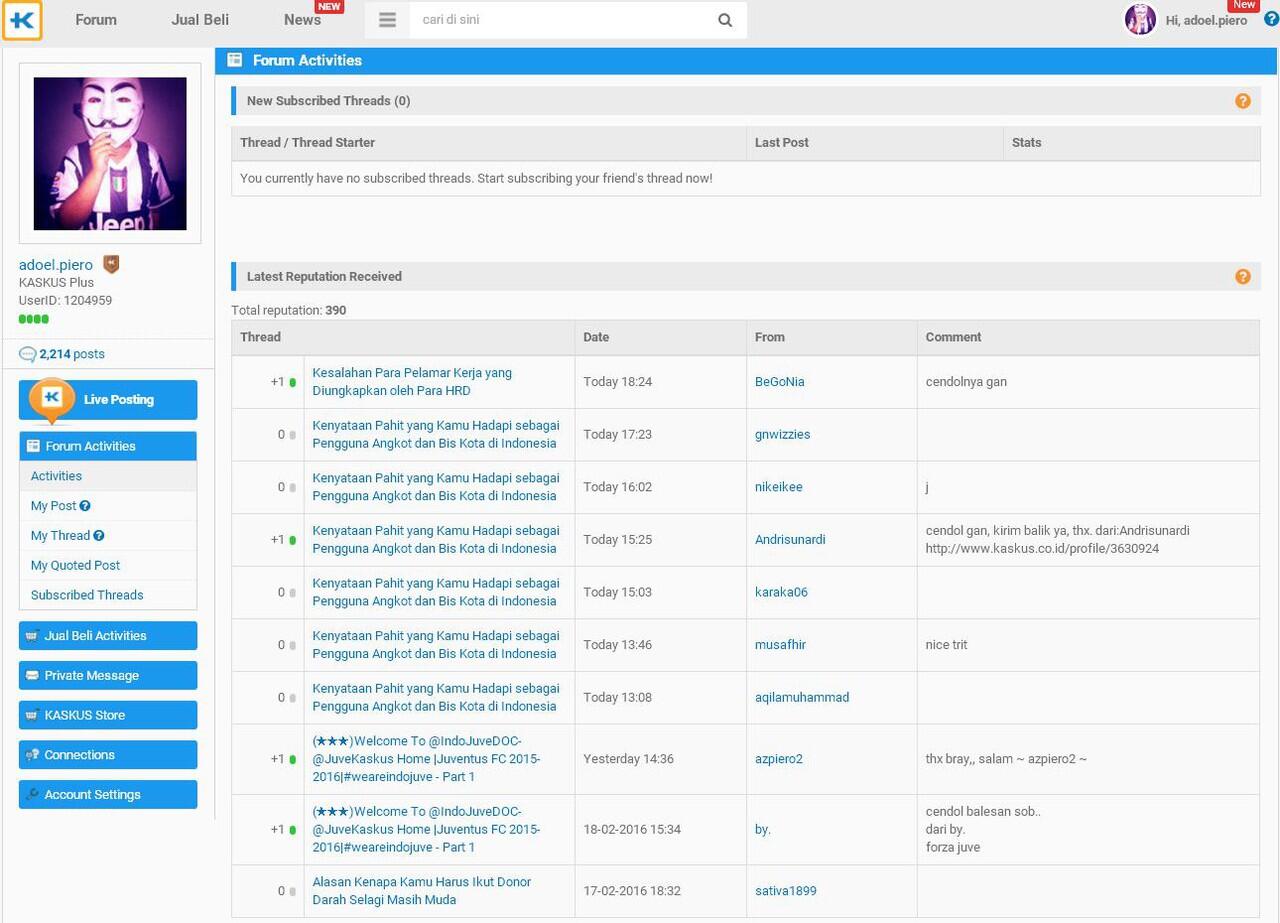Click the '18-02-2016 15:34' date cell
The width and height of the screenshot is (1280, 923).
click(x=632, y=829)
